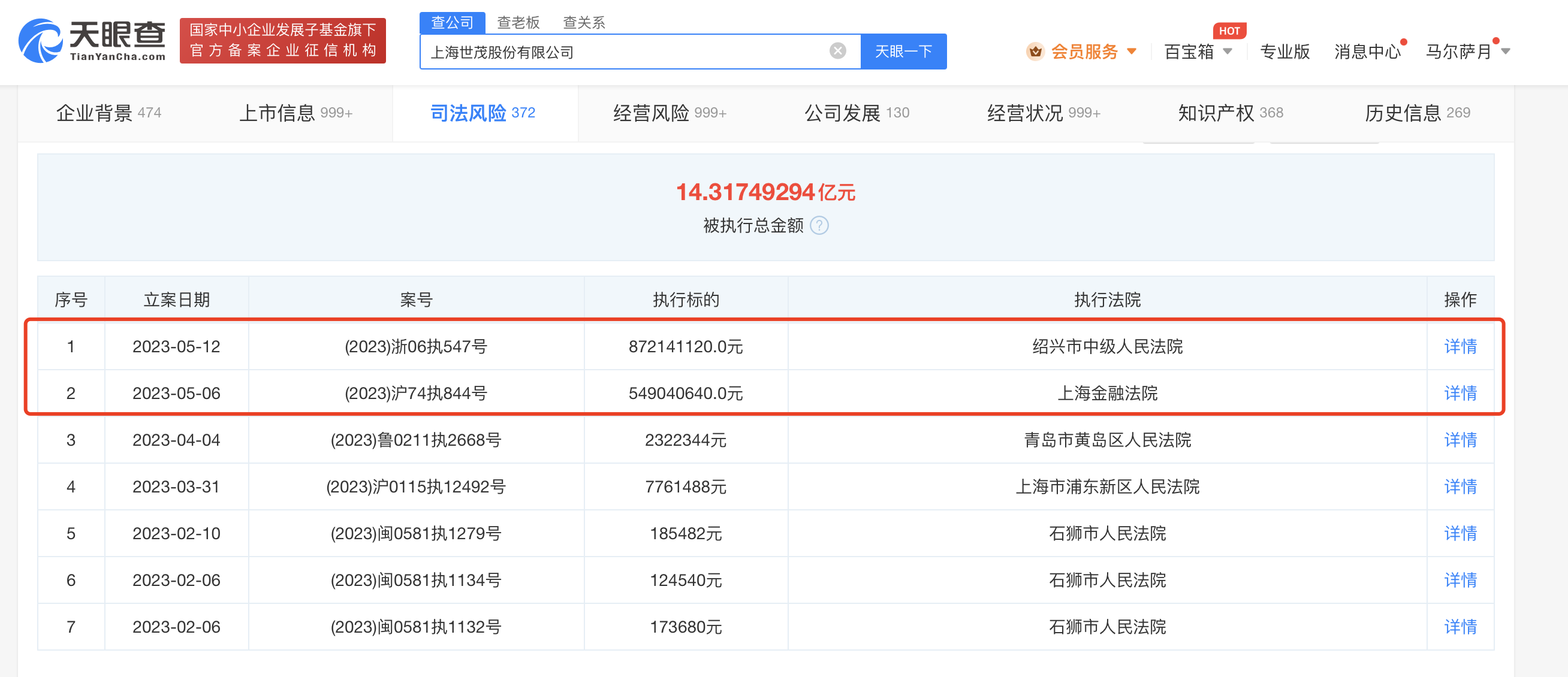Open 详情 for case 浙06执547号
Viewport: 1568px width, 677px height.
(1460, 347)
